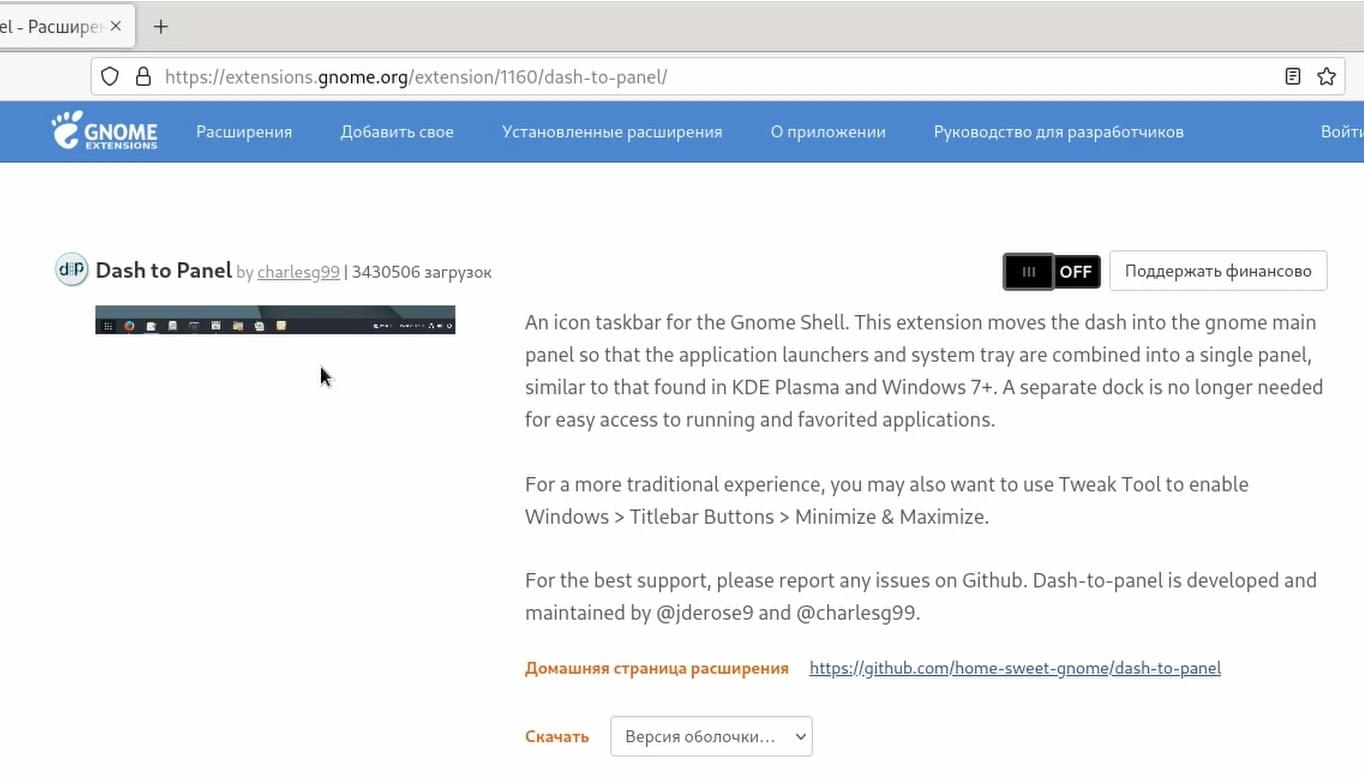The width and height of the screenshot is (1364, 778).
Task: Open the О приложении page
Action: pyautogui.click(x=828, y=132)
